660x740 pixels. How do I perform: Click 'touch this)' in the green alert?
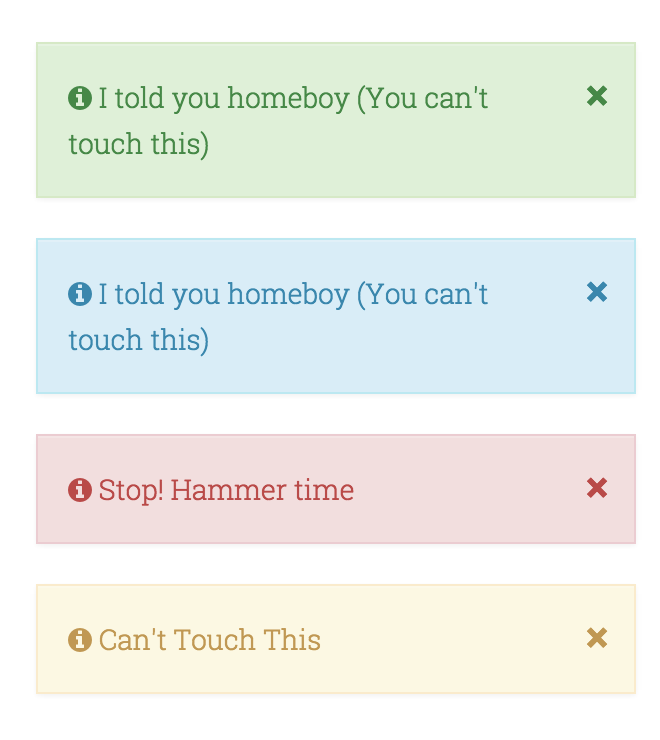point(139,144)
